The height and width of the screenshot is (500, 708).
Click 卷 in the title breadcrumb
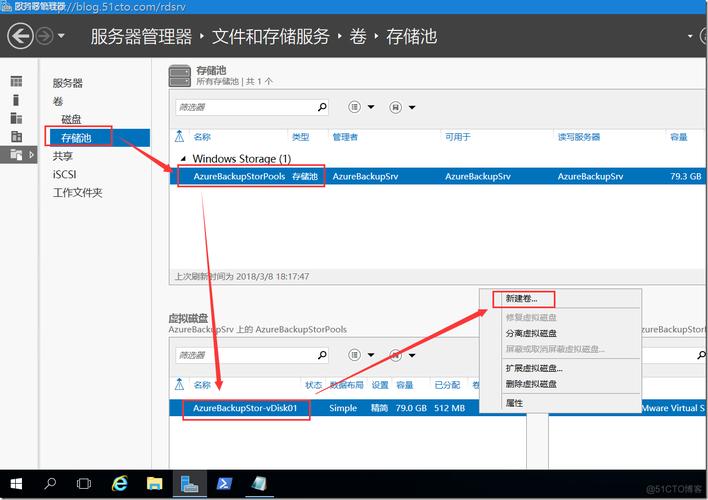pyautogui.click(x=358, y=37)
